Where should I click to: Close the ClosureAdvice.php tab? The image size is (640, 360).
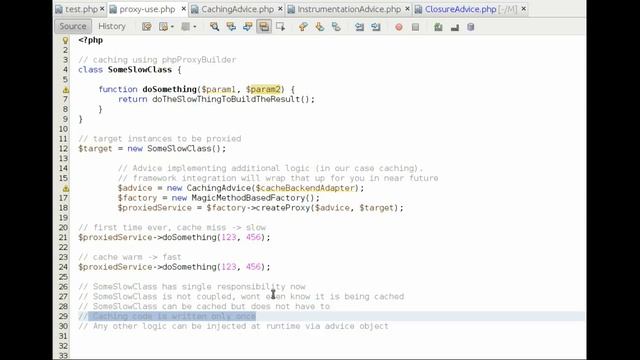coord(524,9)
